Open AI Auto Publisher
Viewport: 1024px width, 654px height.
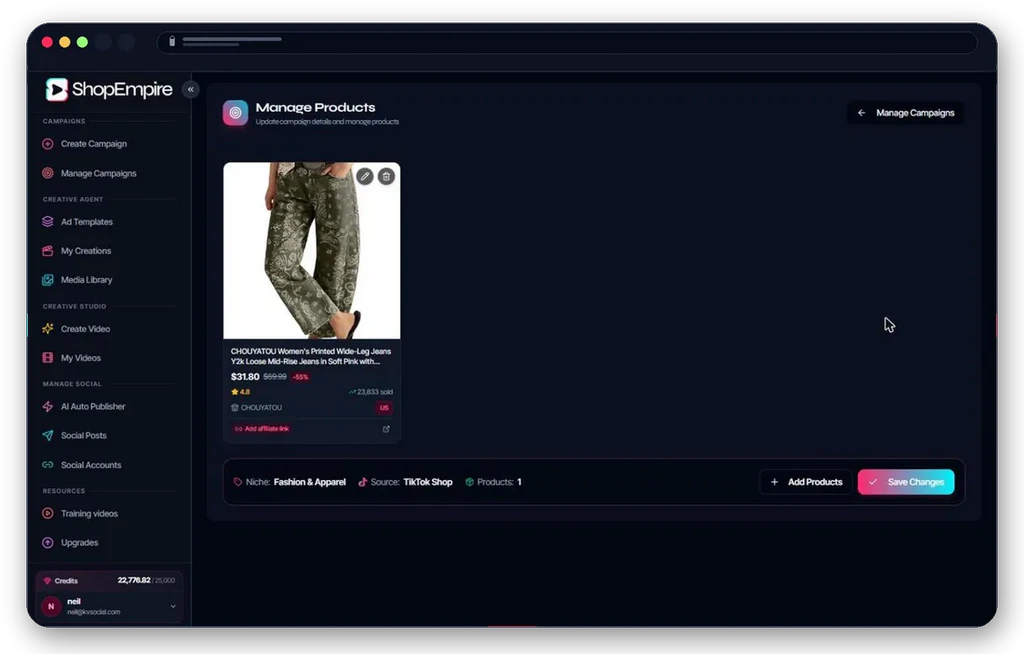[93, 406]
